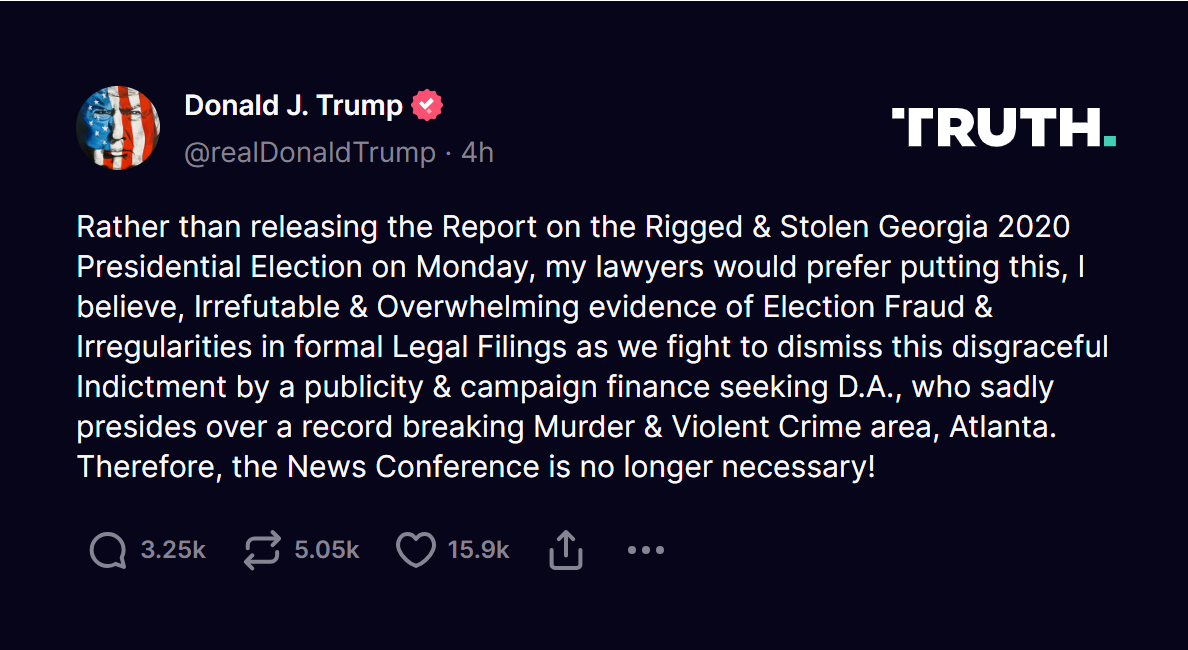The width and height of the screenshot is (1188, 650).
Task: Open replies via the speech bubble icon
Action: point(108,550)
